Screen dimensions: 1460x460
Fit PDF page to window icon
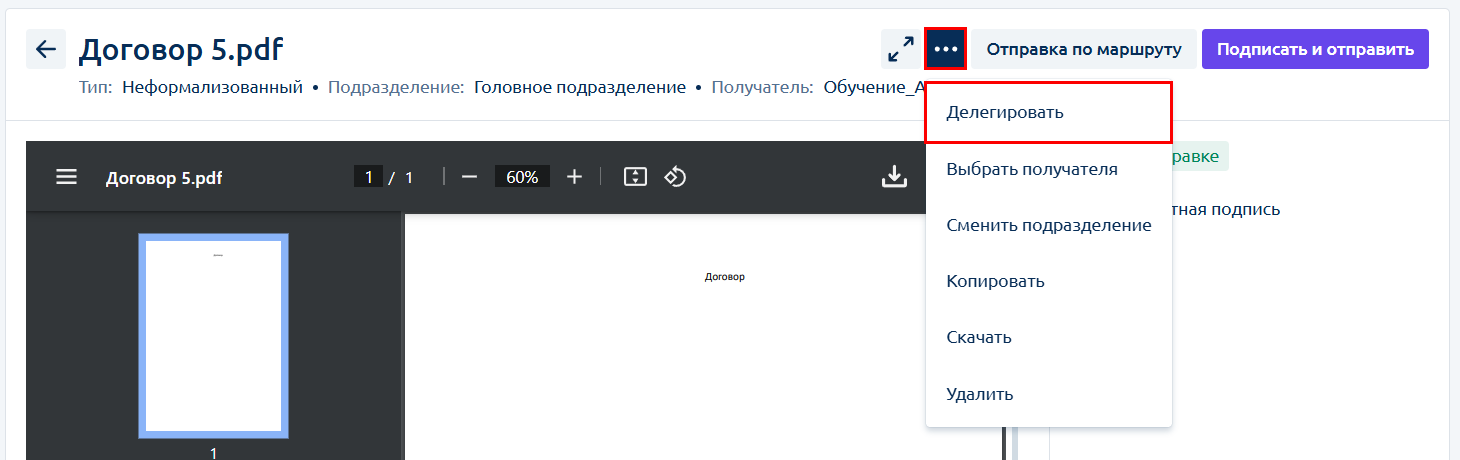pos(635,177)
